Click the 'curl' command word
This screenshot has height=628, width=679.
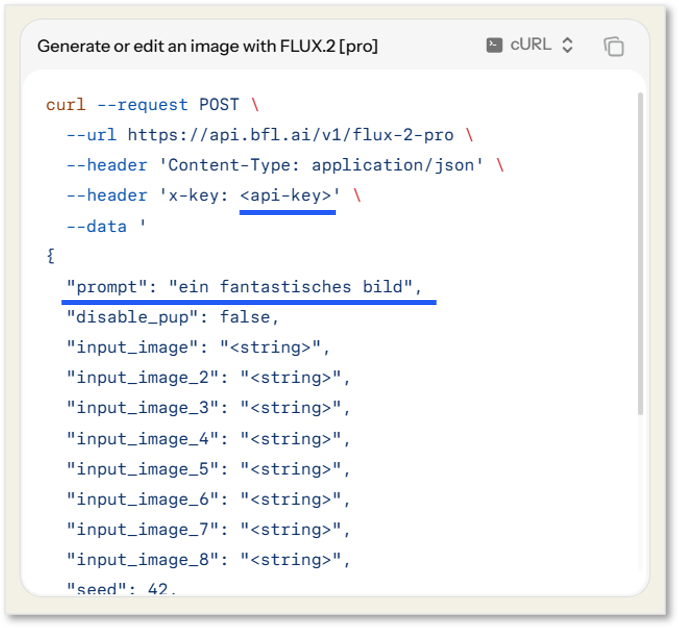[x=66, y=105]
